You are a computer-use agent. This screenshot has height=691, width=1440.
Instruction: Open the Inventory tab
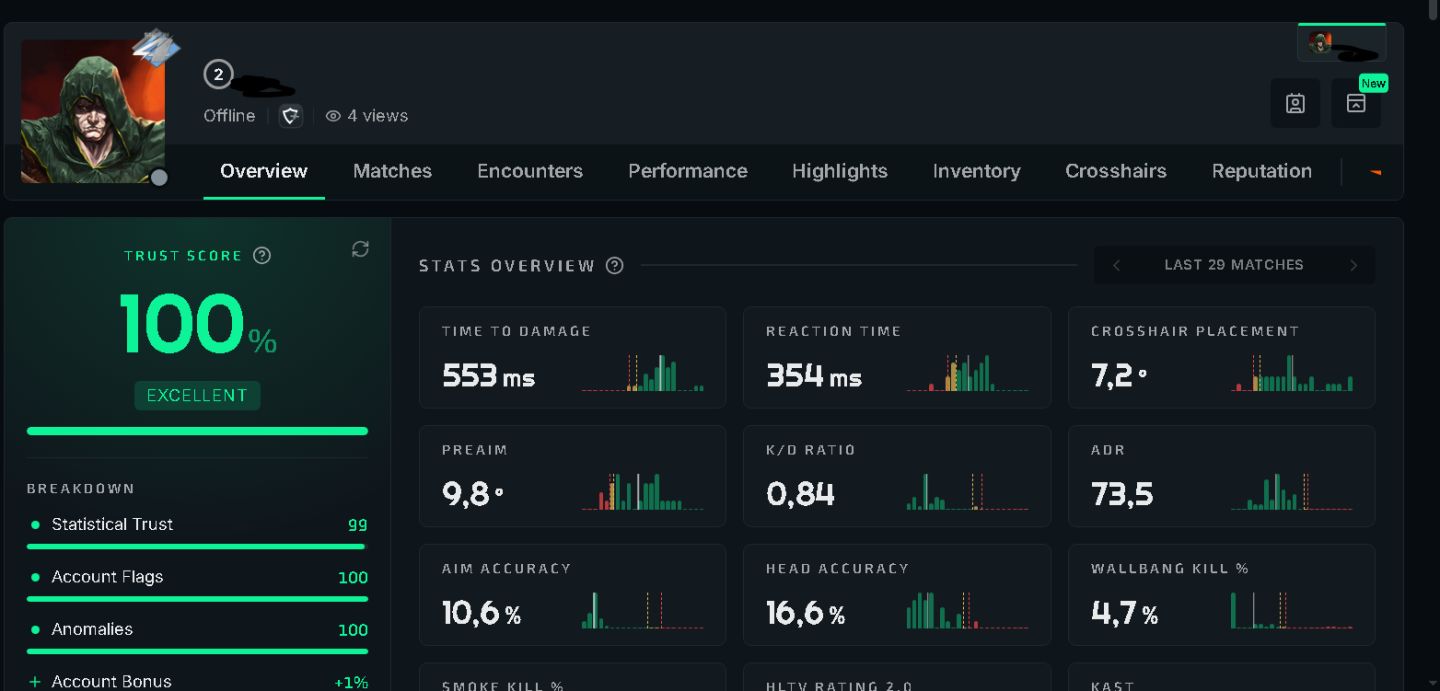click(976, 171)
